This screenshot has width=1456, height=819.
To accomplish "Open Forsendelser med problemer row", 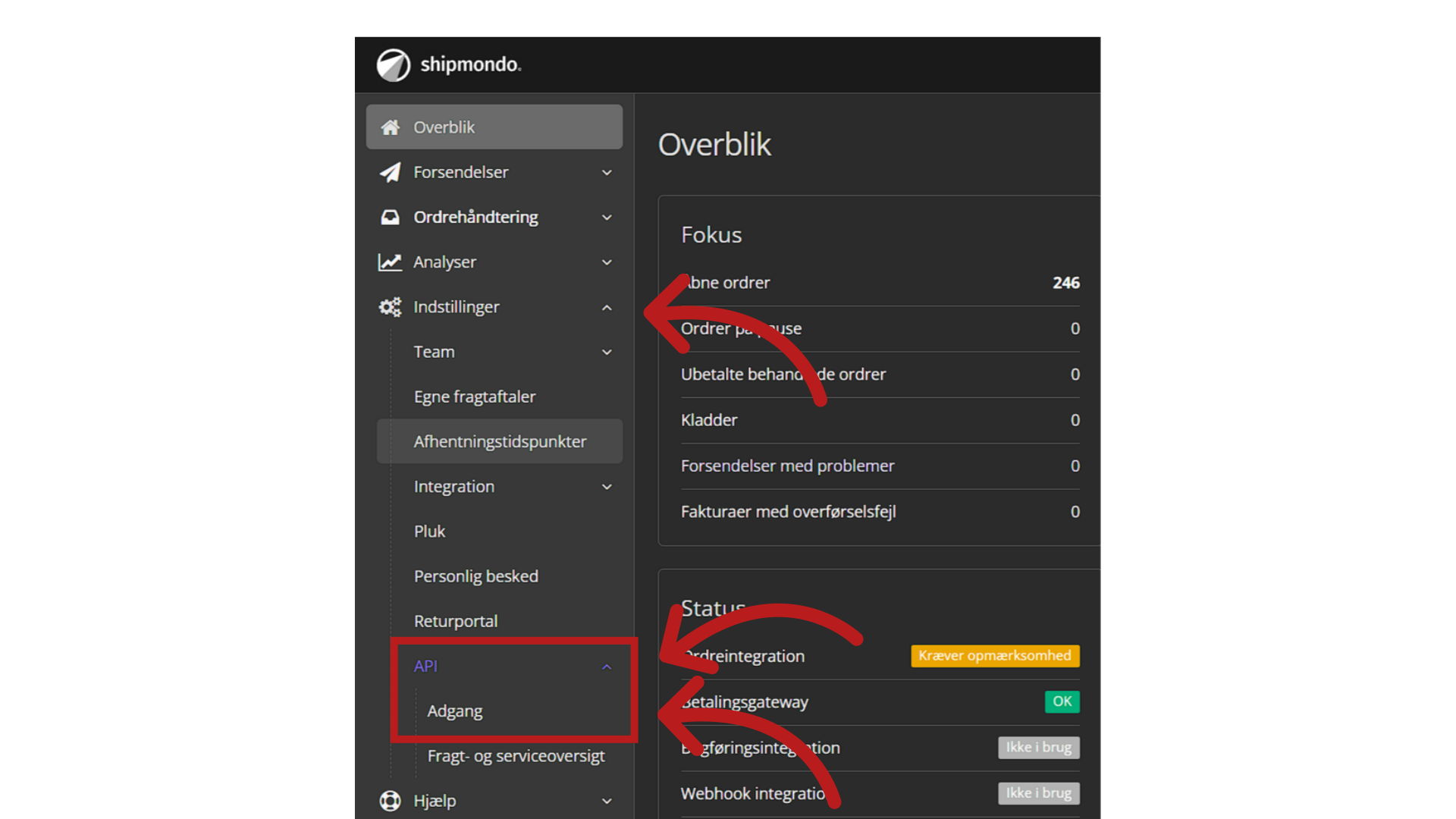I will click(x=880, y=466).
